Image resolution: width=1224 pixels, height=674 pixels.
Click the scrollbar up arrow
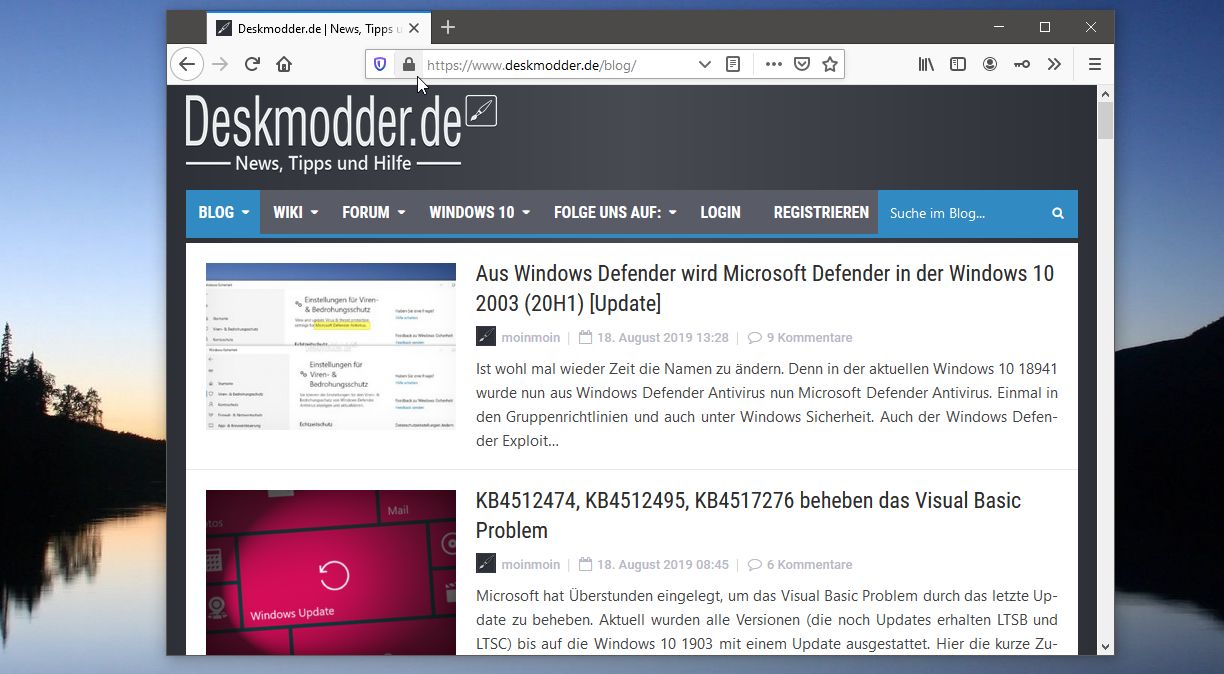[x=1105, y=94]
